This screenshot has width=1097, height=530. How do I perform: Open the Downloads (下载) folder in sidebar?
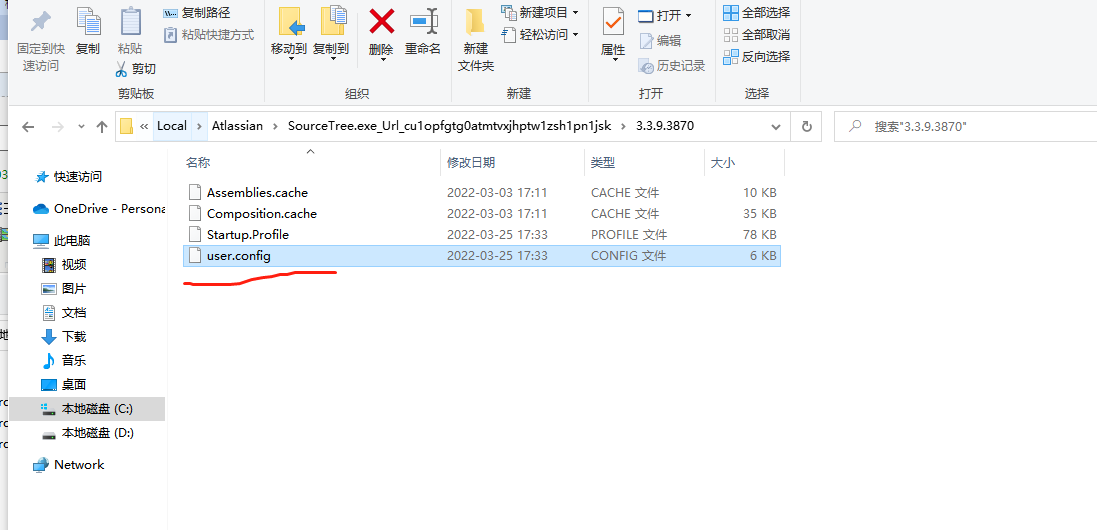pyautogui.click(x=64, y=337)
